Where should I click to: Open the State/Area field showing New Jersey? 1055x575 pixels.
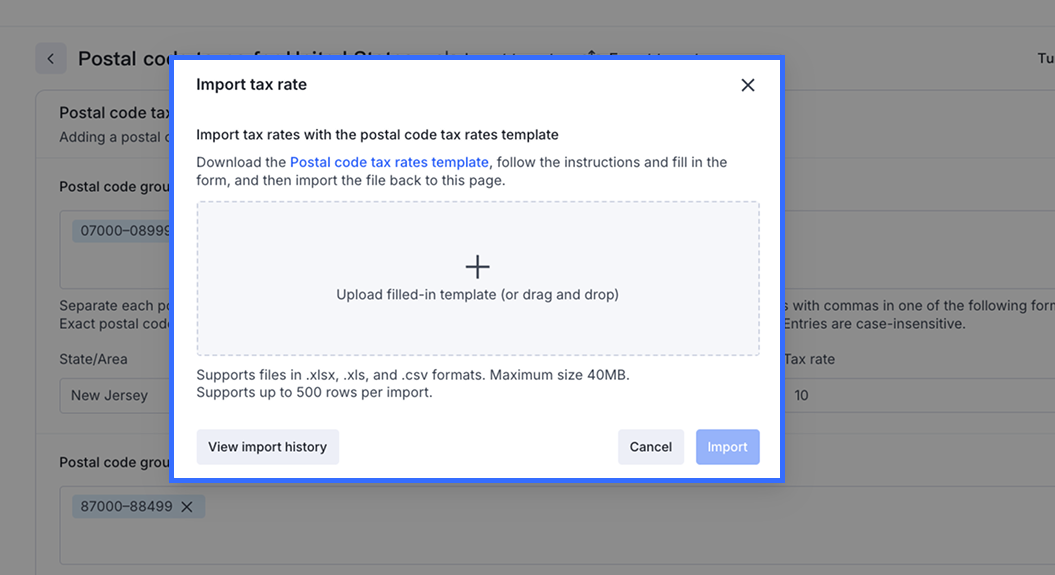click(x=110, y=395)
